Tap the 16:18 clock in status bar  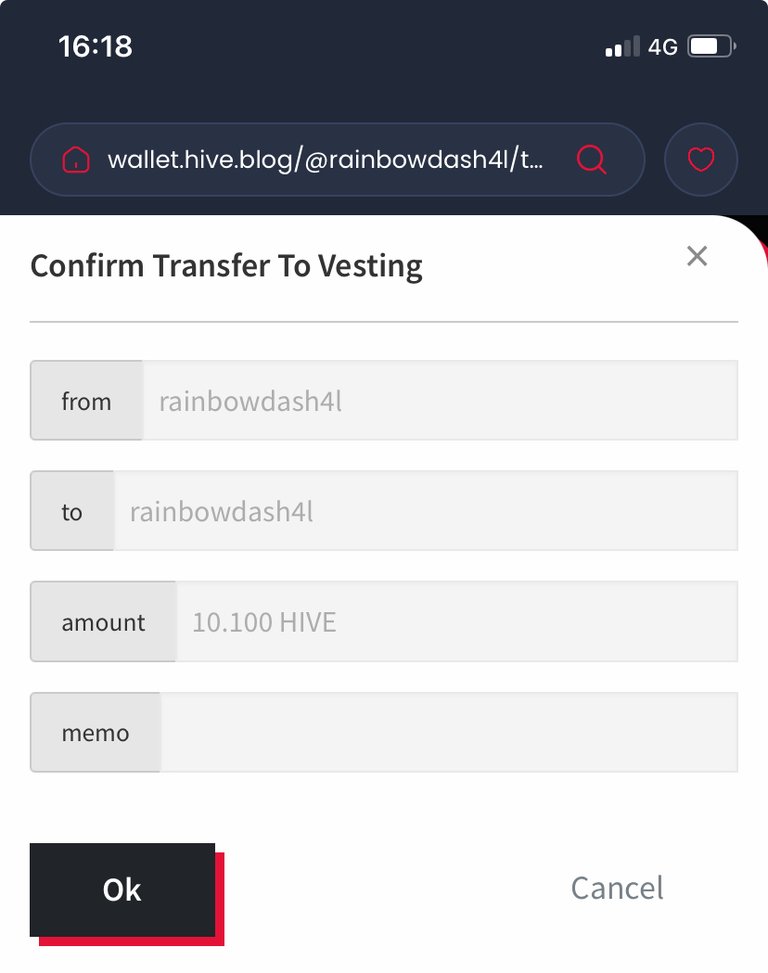(x=96, y=47)
